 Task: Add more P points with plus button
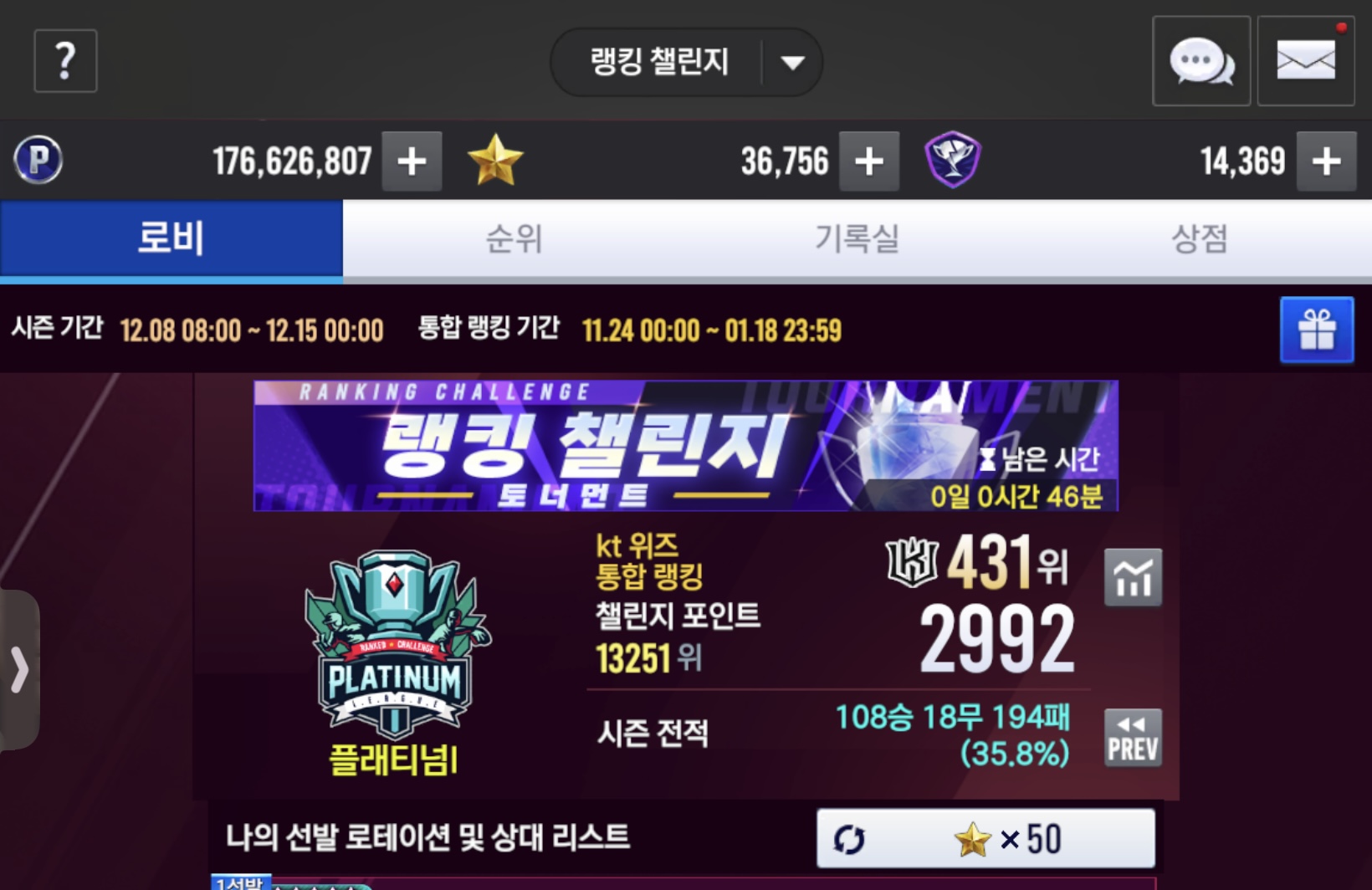pos(412,161)
